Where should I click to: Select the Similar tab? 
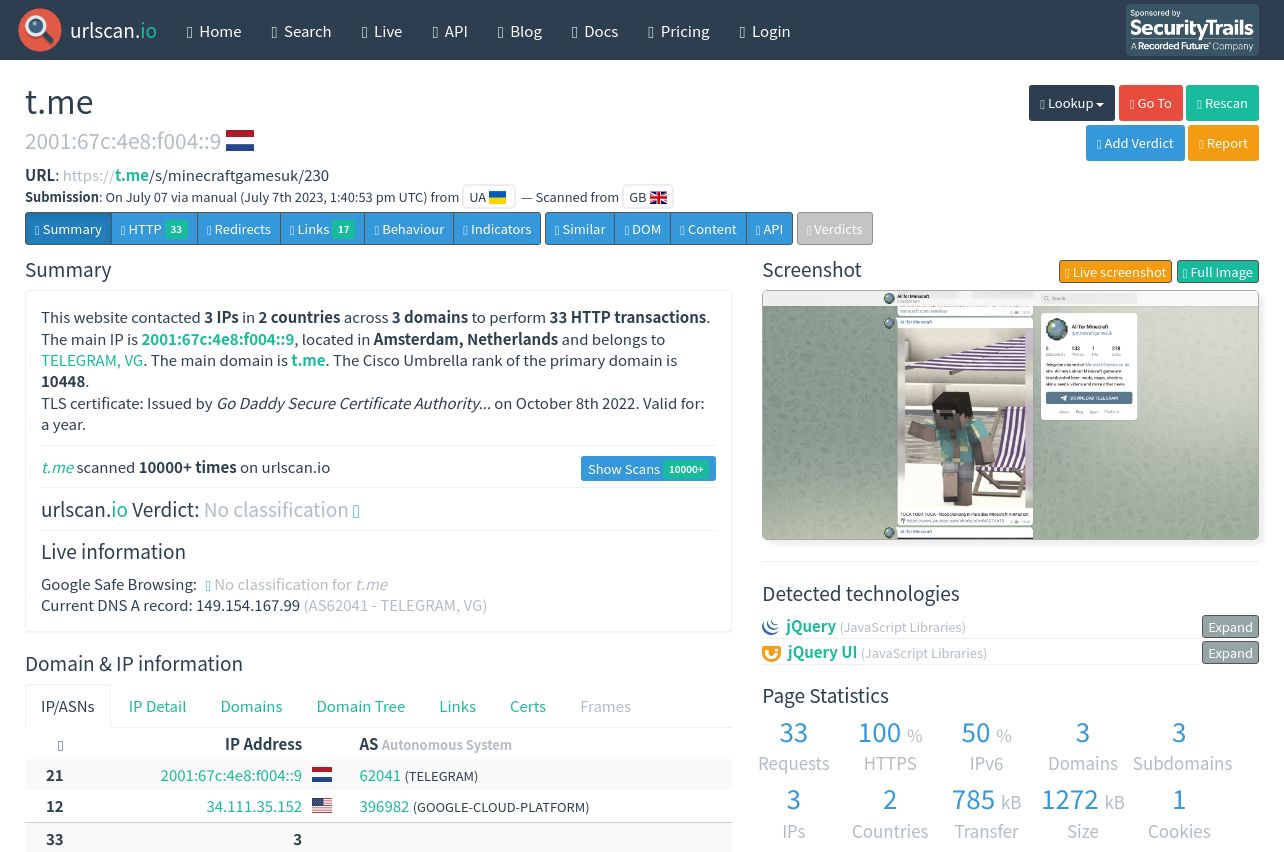click(x=580, y=228)
